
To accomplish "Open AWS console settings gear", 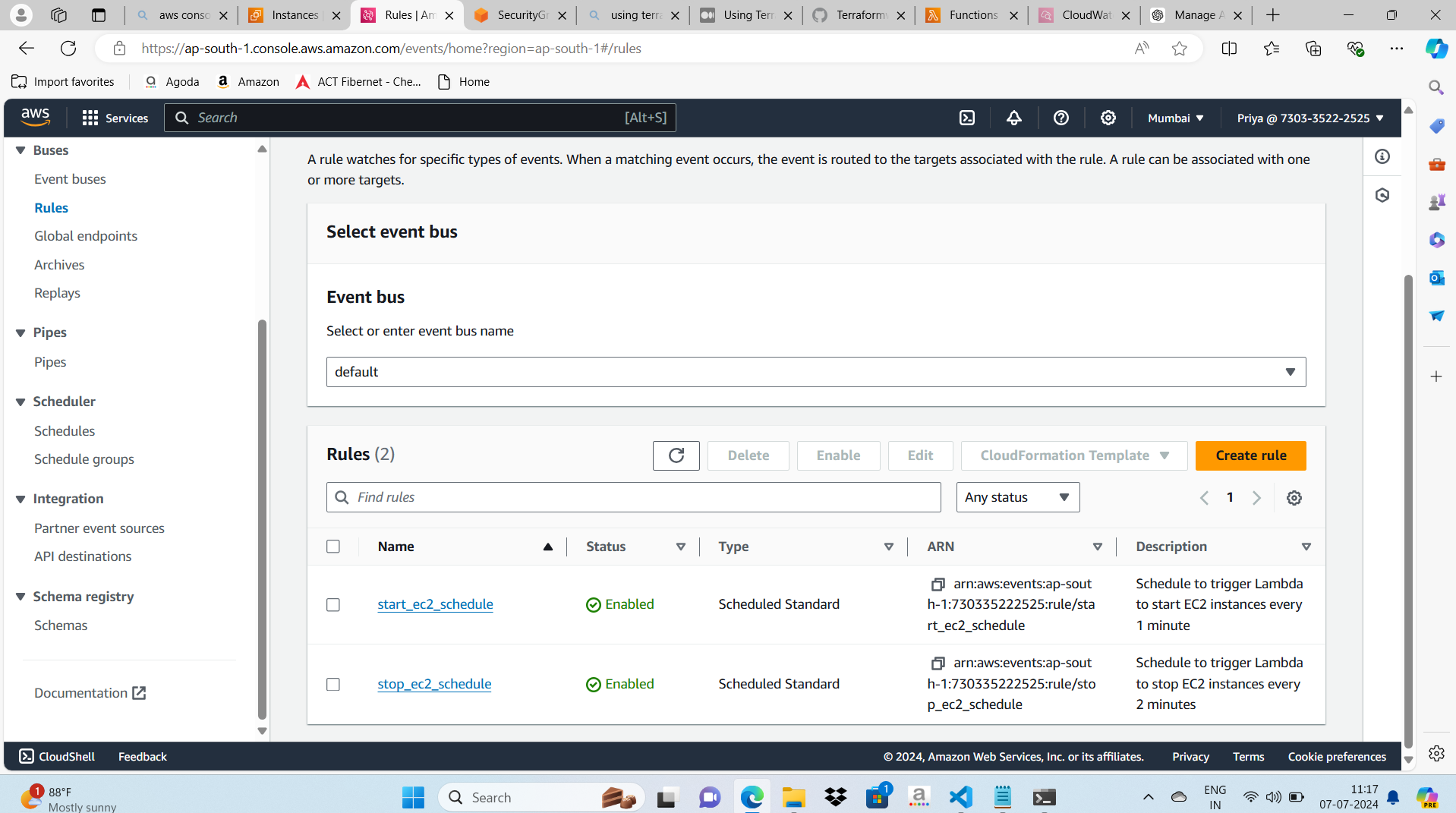I will (1108, 118).
